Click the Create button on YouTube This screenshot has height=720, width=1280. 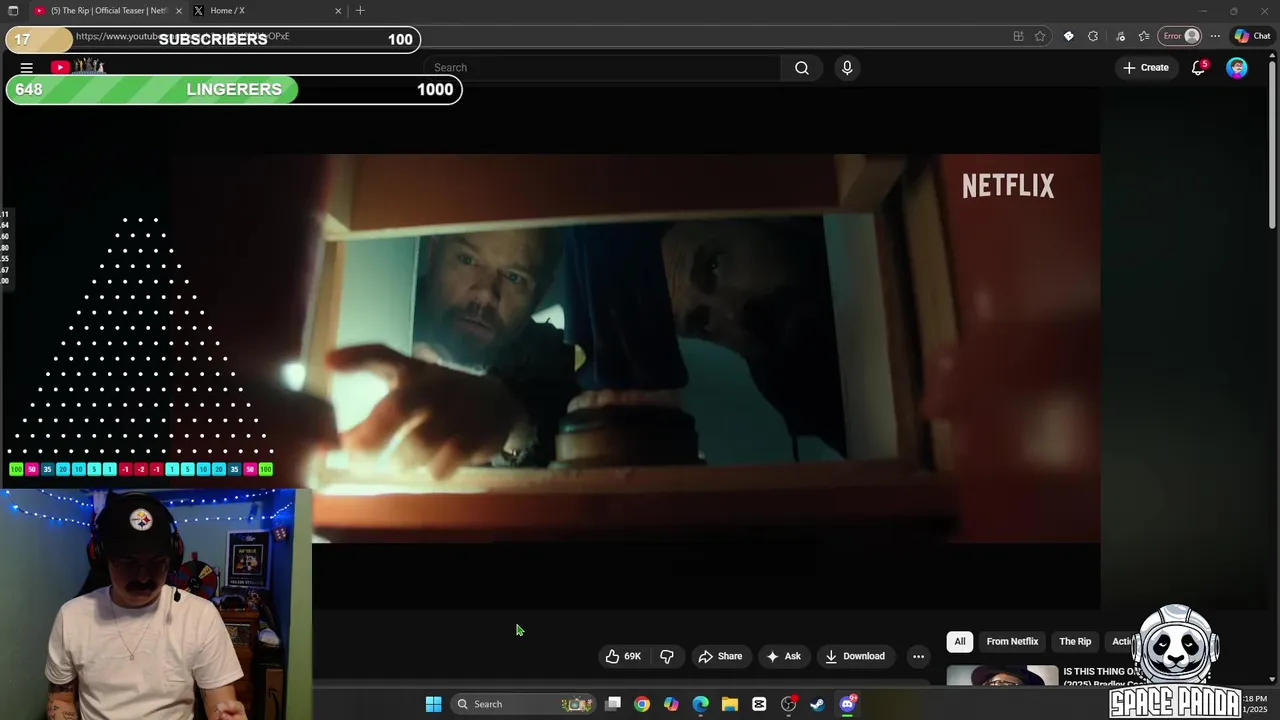tap(1146, 68)
